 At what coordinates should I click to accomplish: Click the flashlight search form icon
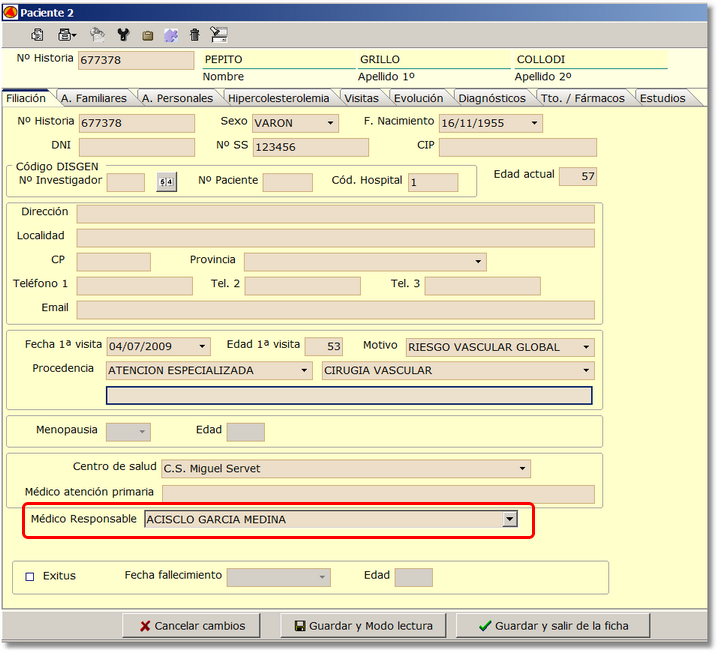(x=218, y=34)
